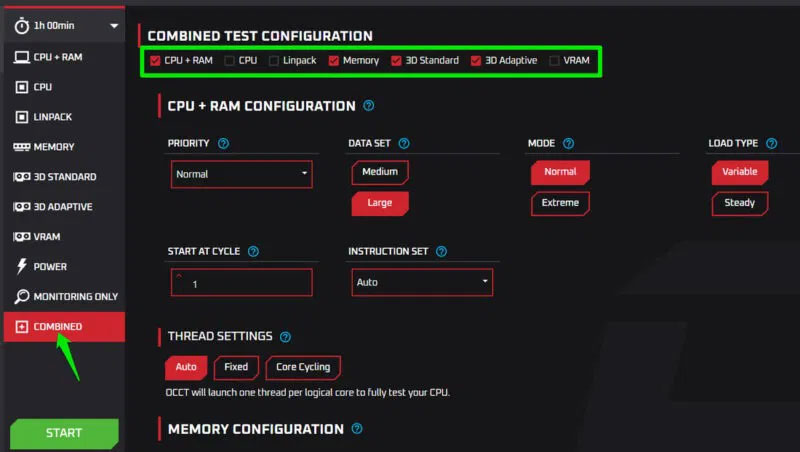Switch to MEMORY test tab
Image resolution: width=800 pixels, height=452 pixels.
(64, 147)
